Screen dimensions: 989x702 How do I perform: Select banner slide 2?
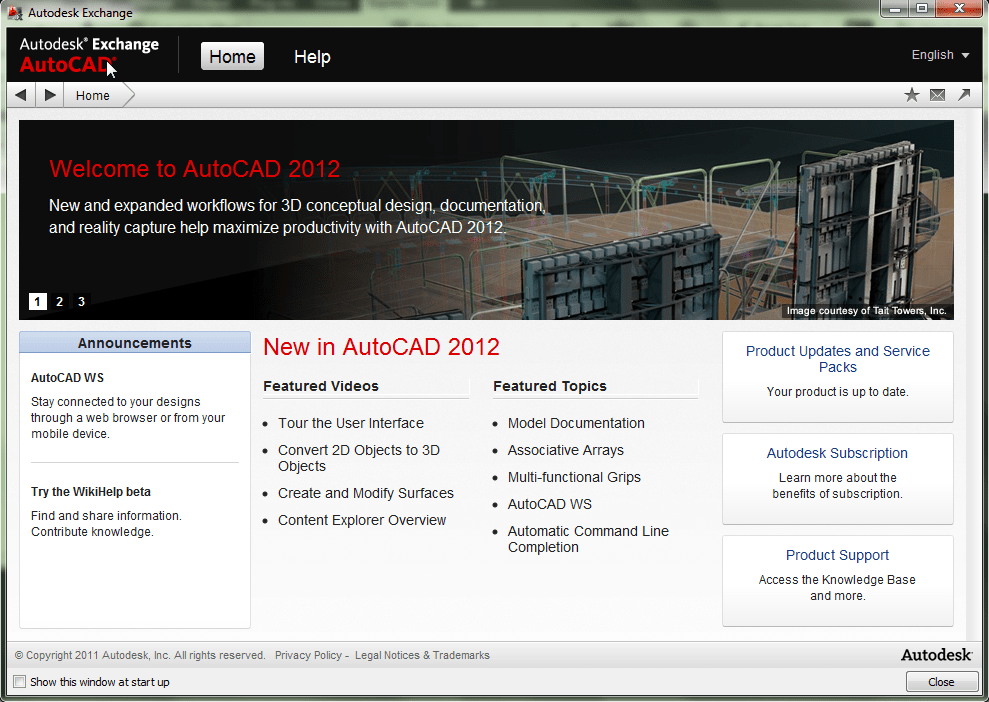click(59, 301)
